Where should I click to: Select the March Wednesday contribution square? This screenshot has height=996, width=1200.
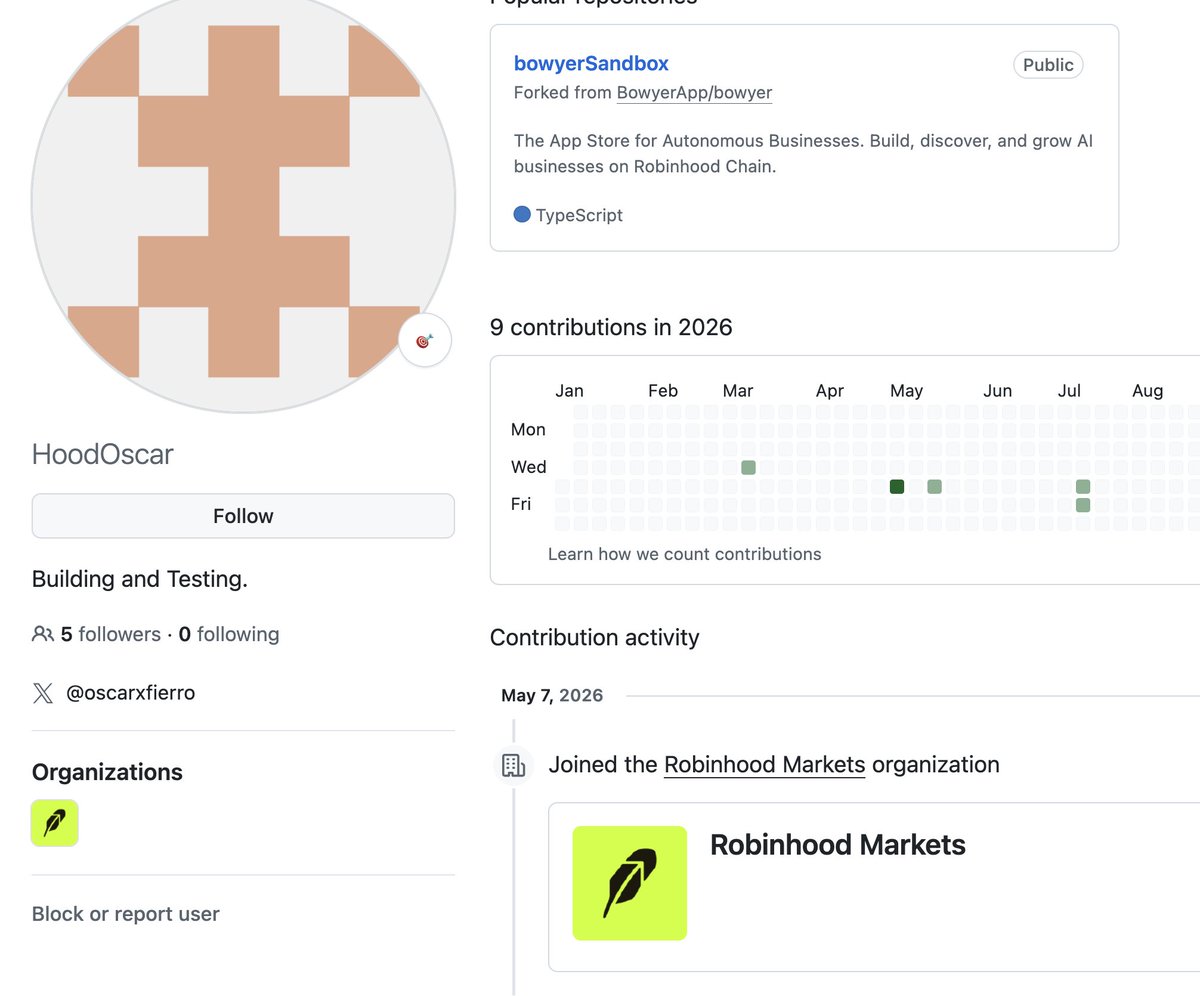click(748, 467)
